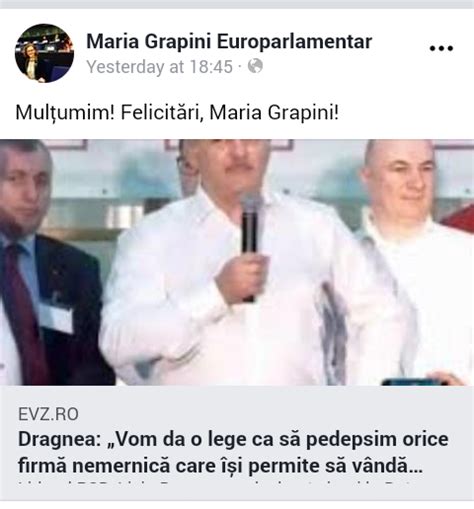Tap the phone at the photo's bottom corner
Screen dimensions: 474x509
(x=413, y=382)
